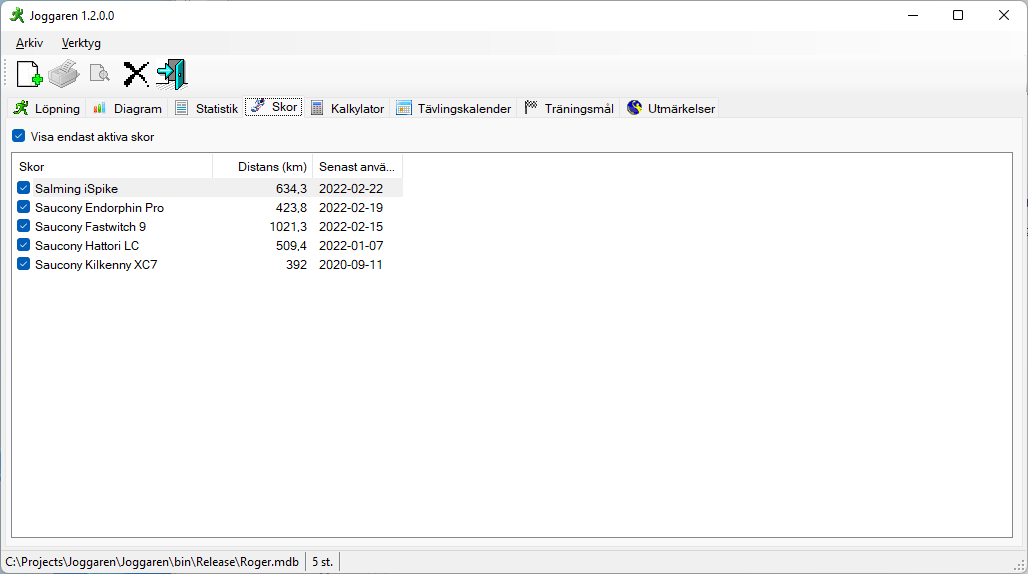
Task: Click the Roger.mdb file path in status bar
Action: click(x=152, y=562)
